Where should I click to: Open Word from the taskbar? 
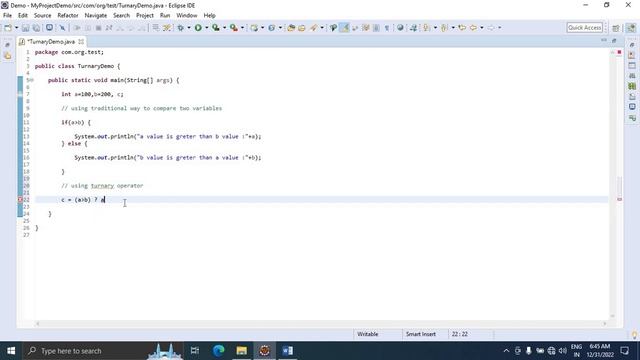tap(287, 351)
